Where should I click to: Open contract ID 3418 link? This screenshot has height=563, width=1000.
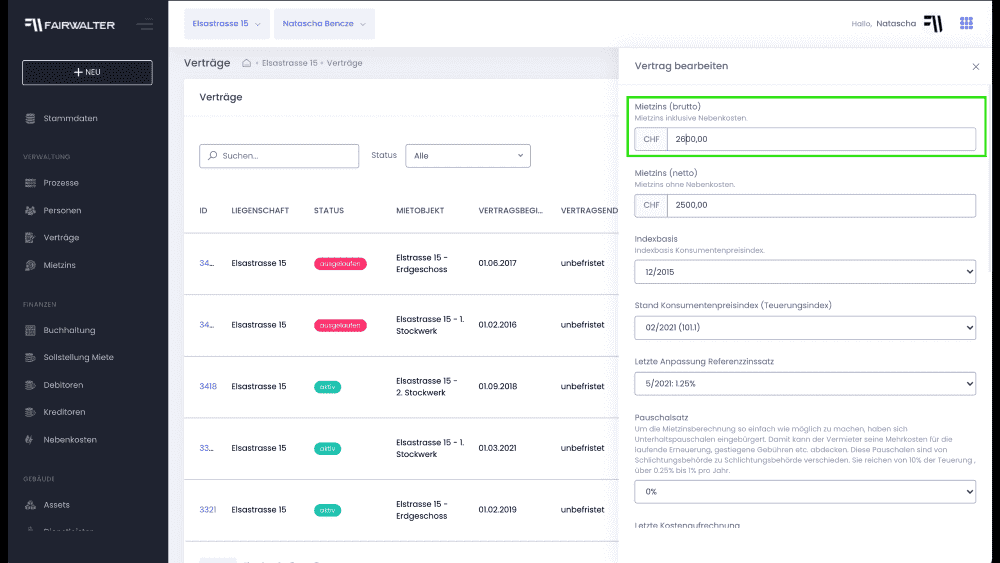click(x=208, y=386)
